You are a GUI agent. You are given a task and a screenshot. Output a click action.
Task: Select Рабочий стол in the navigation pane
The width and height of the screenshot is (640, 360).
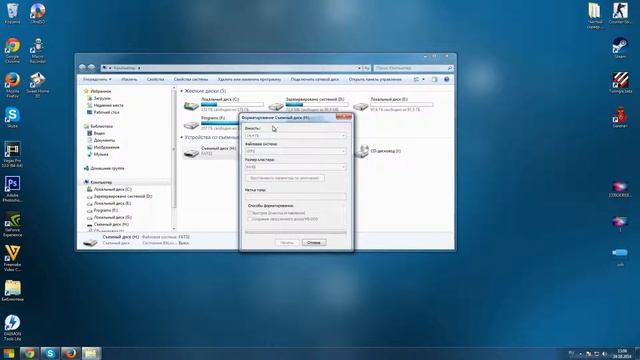(x=106, y=112)
